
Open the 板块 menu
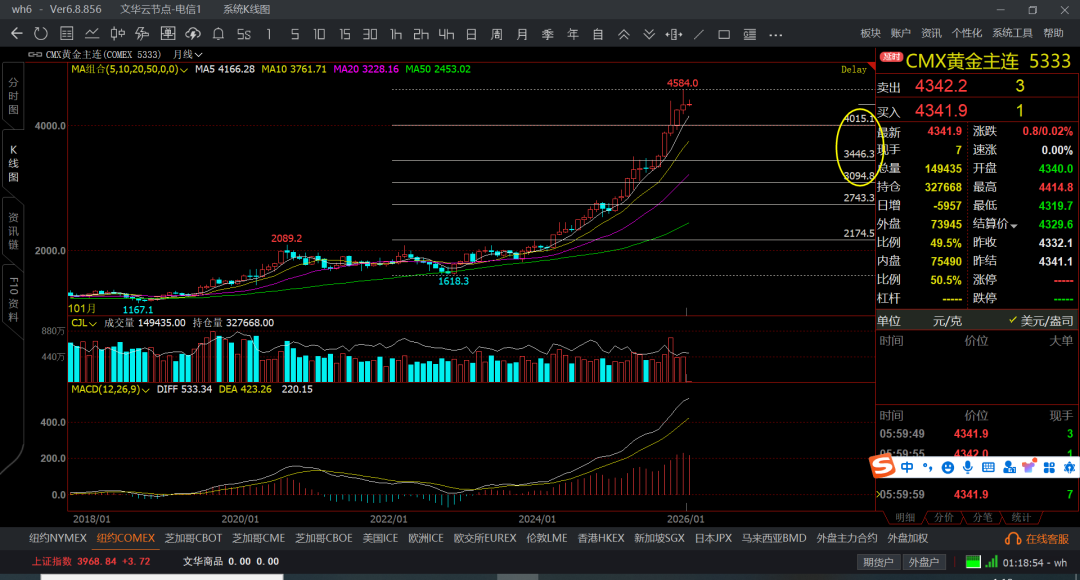tap(871, 33)
